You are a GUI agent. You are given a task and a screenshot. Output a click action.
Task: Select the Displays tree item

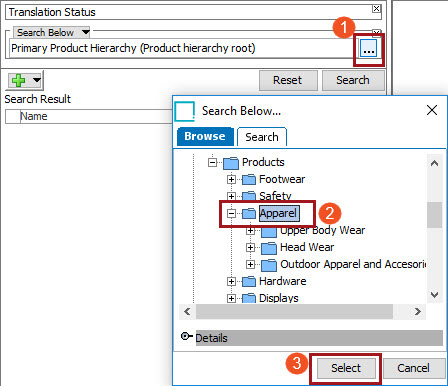pos(279,298)
